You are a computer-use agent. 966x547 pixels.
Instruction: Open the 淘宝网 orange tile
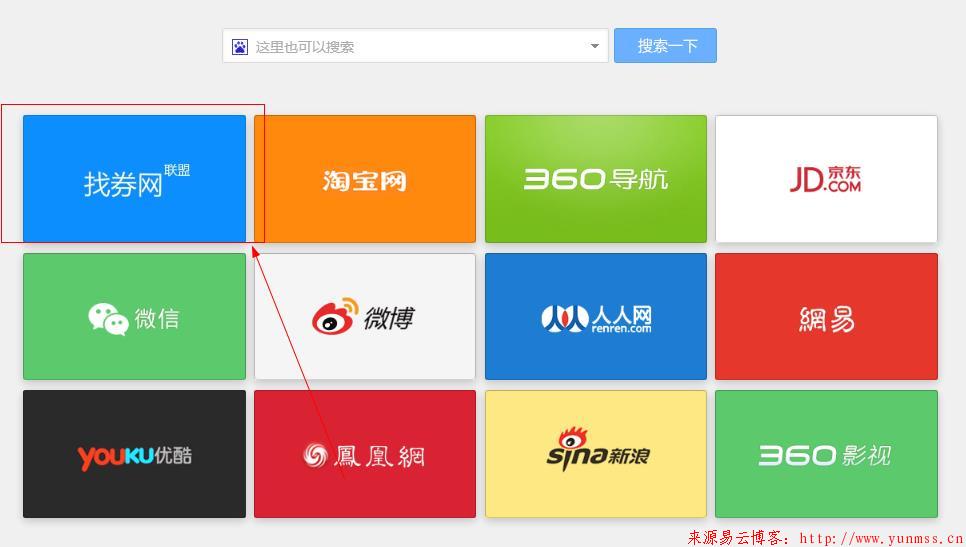365,179
